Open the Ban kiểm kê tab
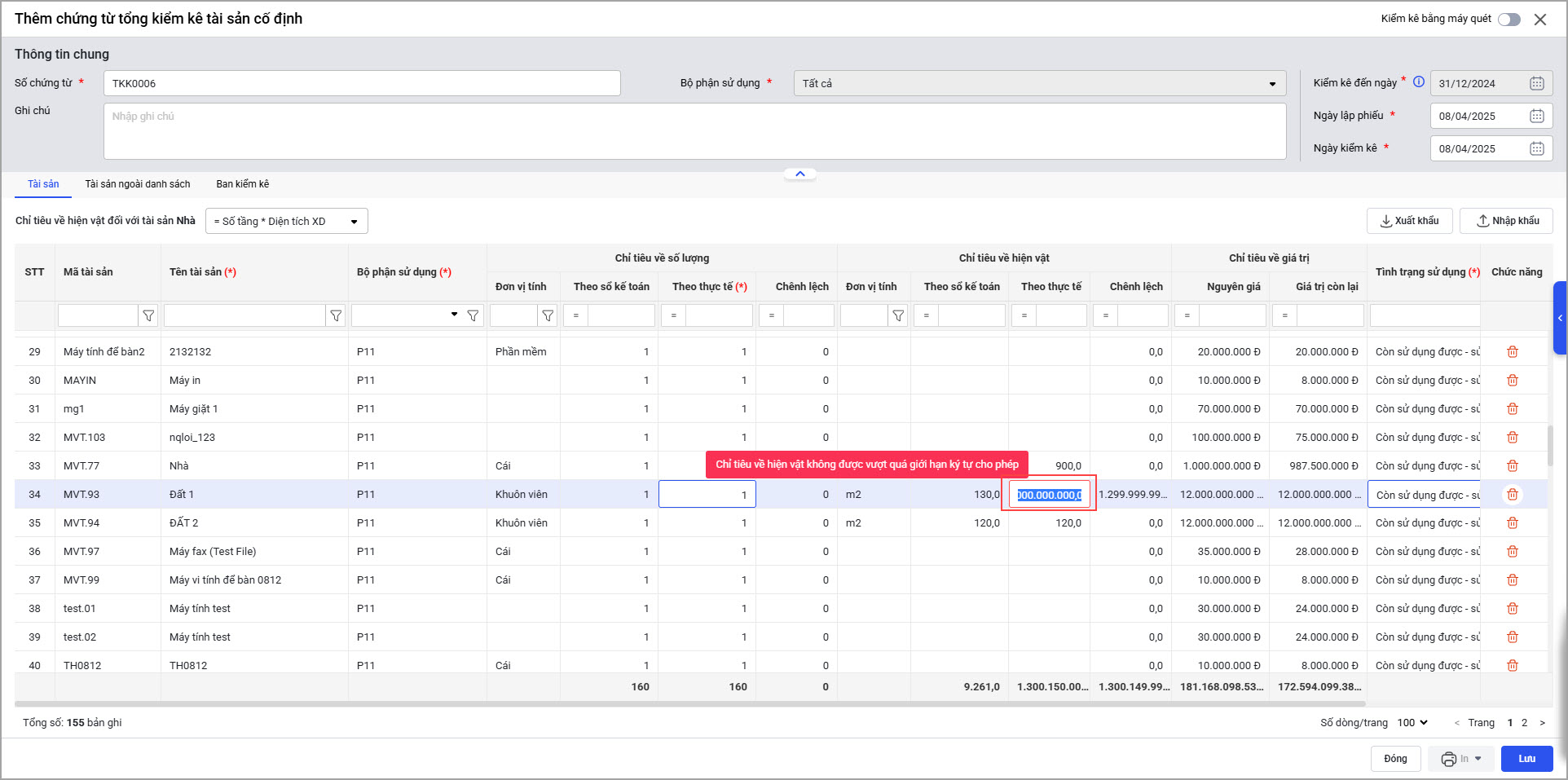This screenshot has height=780, width=1568. pos(242,184)
